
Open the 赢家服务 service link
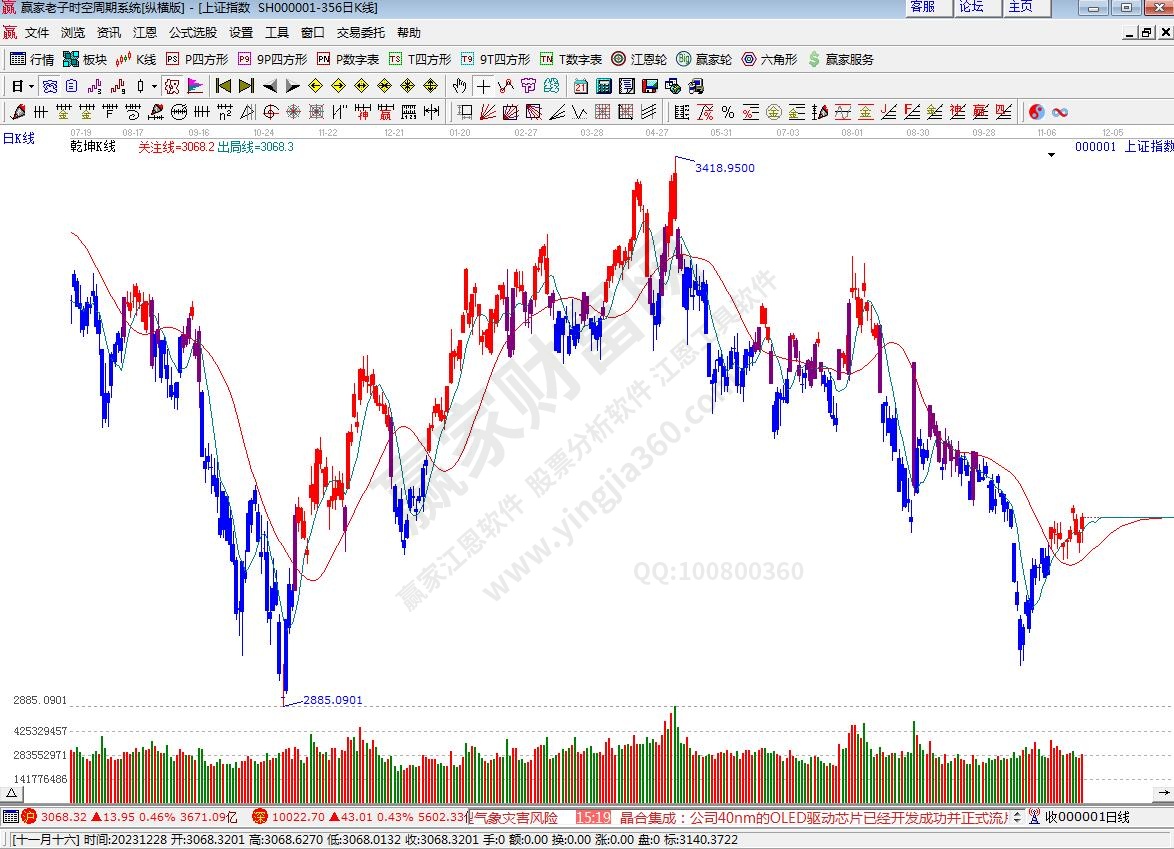pos(840,59)
